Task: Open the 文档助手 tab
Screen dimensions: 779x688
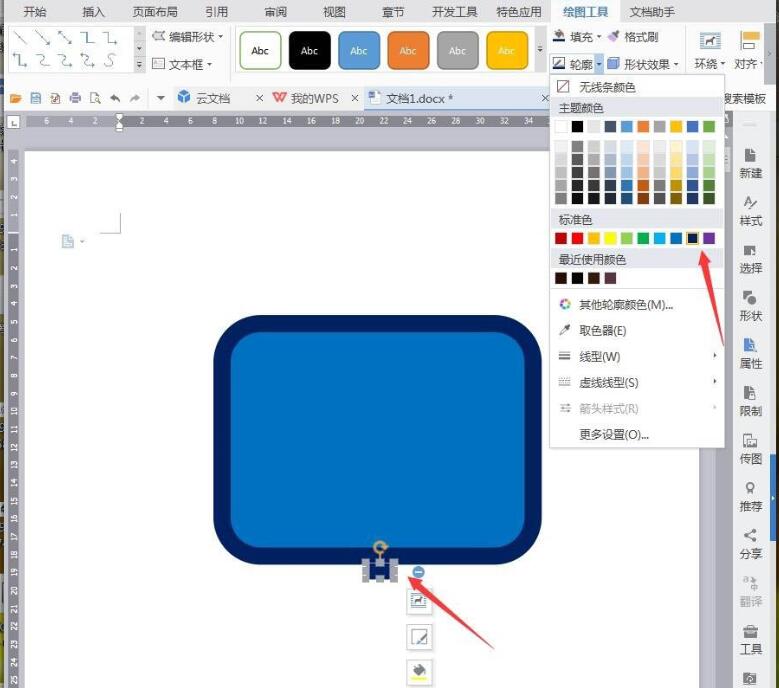Action: click(x=652, y=11)
